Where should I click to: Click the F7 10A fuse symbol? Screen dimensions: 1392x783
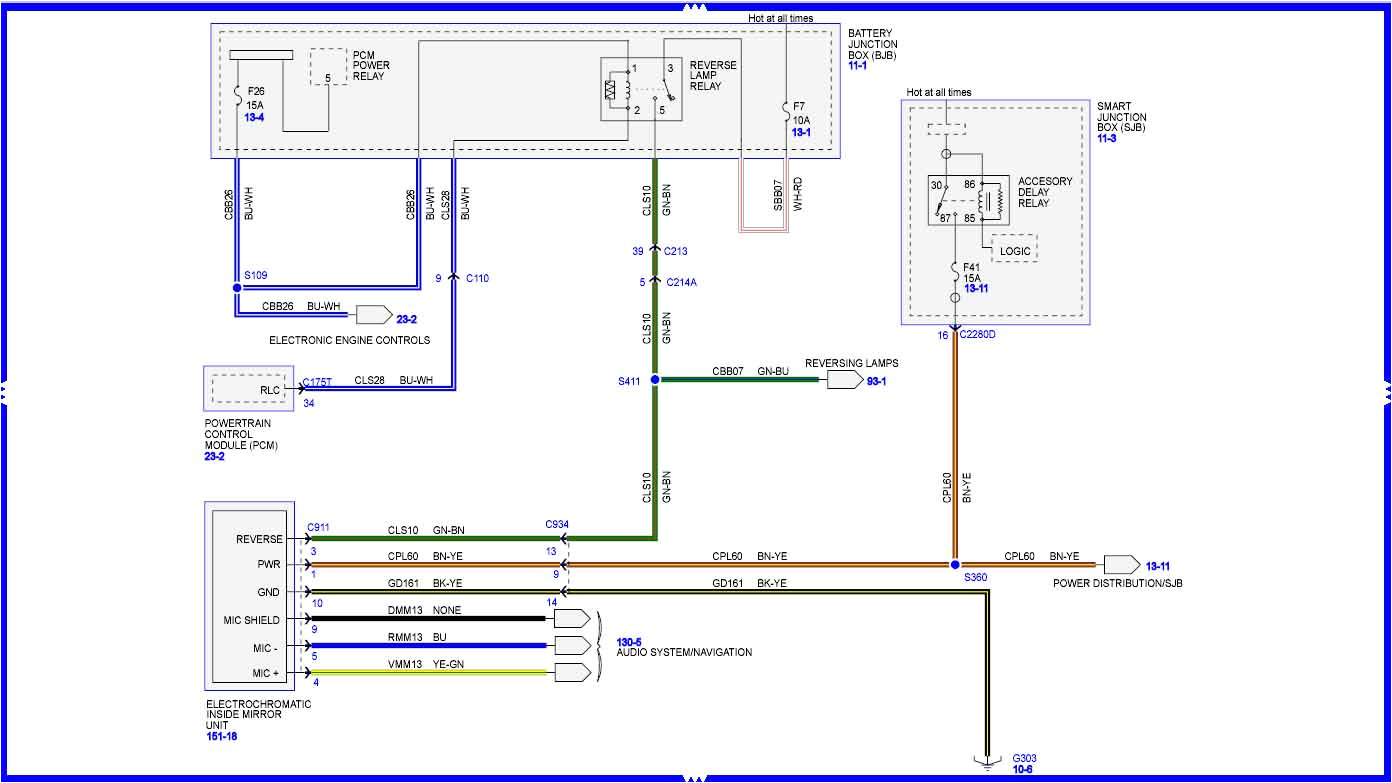786,109
